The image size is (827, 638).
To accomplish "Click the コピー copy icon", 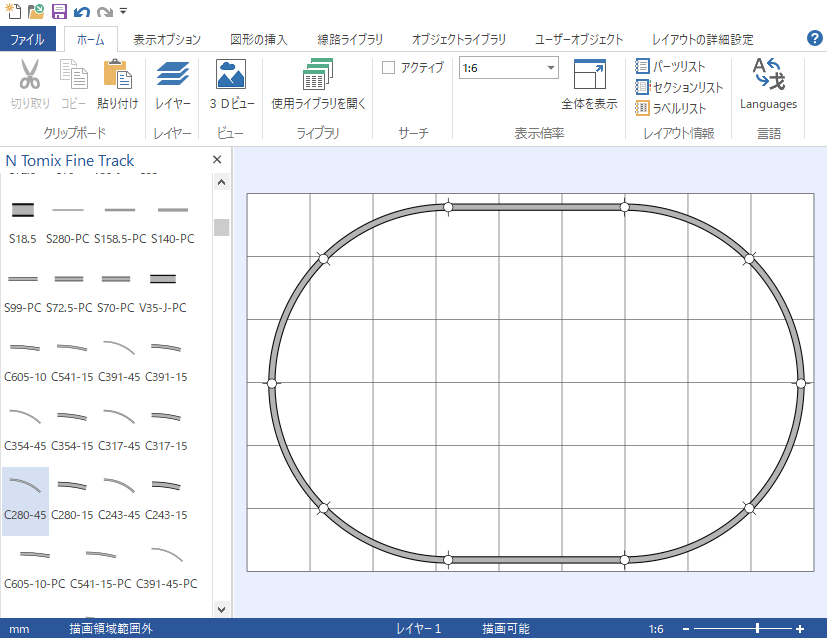I will [73, 74].
